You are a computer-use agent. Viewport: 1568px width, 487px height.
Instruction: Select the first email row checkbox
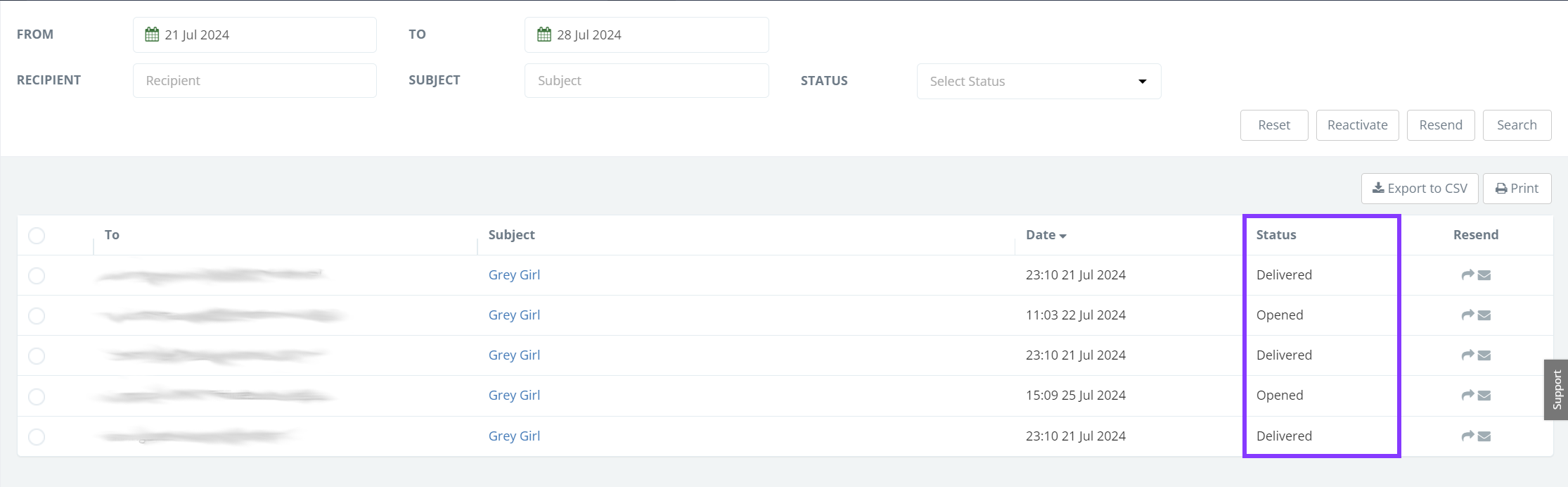point(37,276)
